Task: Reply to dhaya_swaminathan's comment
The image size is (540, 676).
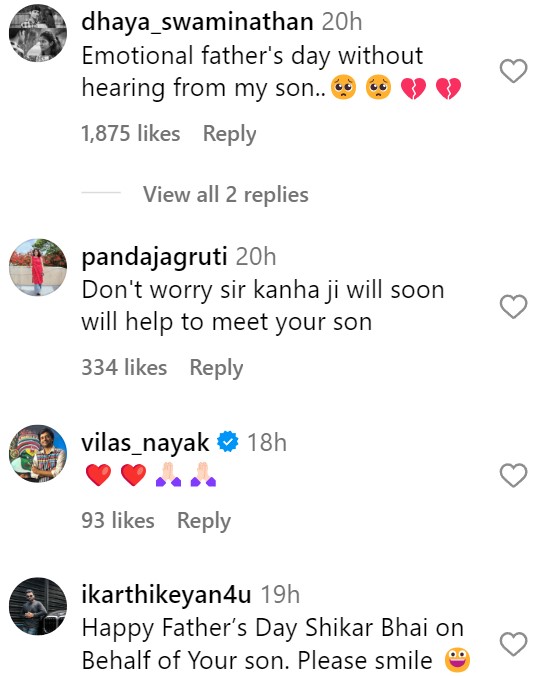Action: click(x=230, y=134)
